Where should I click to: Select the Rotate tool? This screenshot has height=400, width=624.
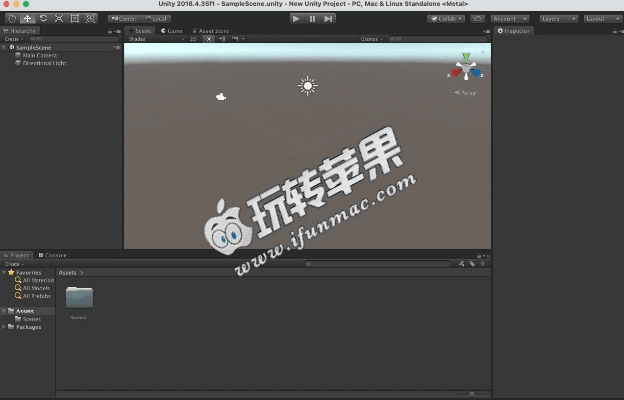(43, 18)
